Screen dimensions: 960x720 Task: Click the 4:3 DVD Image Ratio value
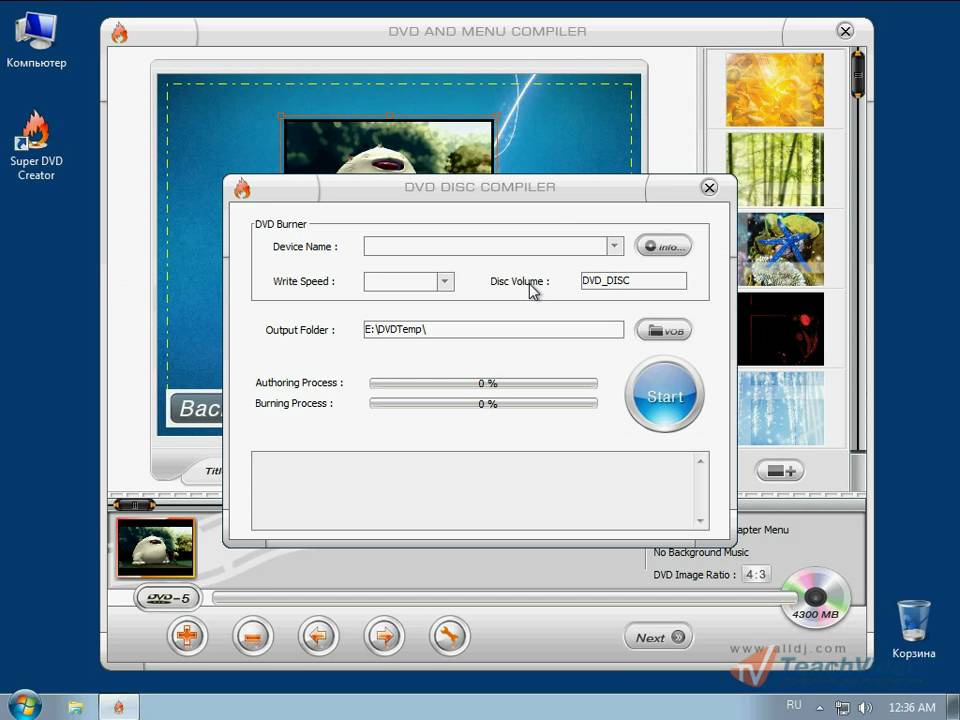pos(756,574)
